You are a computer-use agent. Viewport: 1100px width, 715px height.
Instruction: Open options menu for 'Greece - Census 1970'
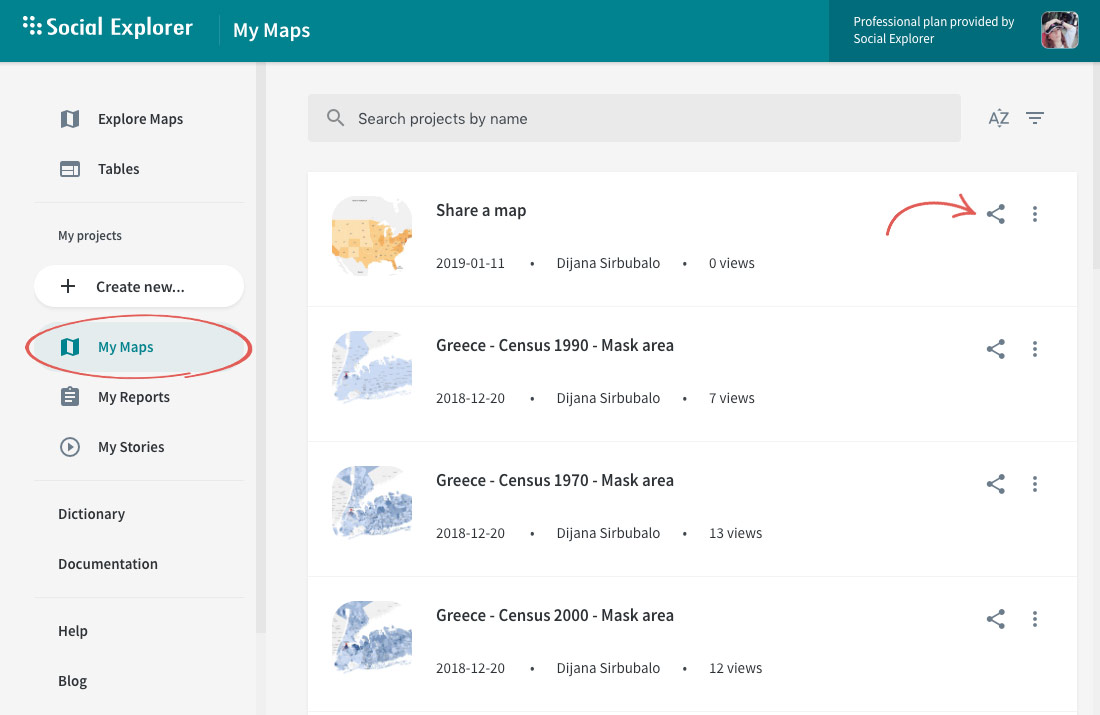pos(1035,484)
